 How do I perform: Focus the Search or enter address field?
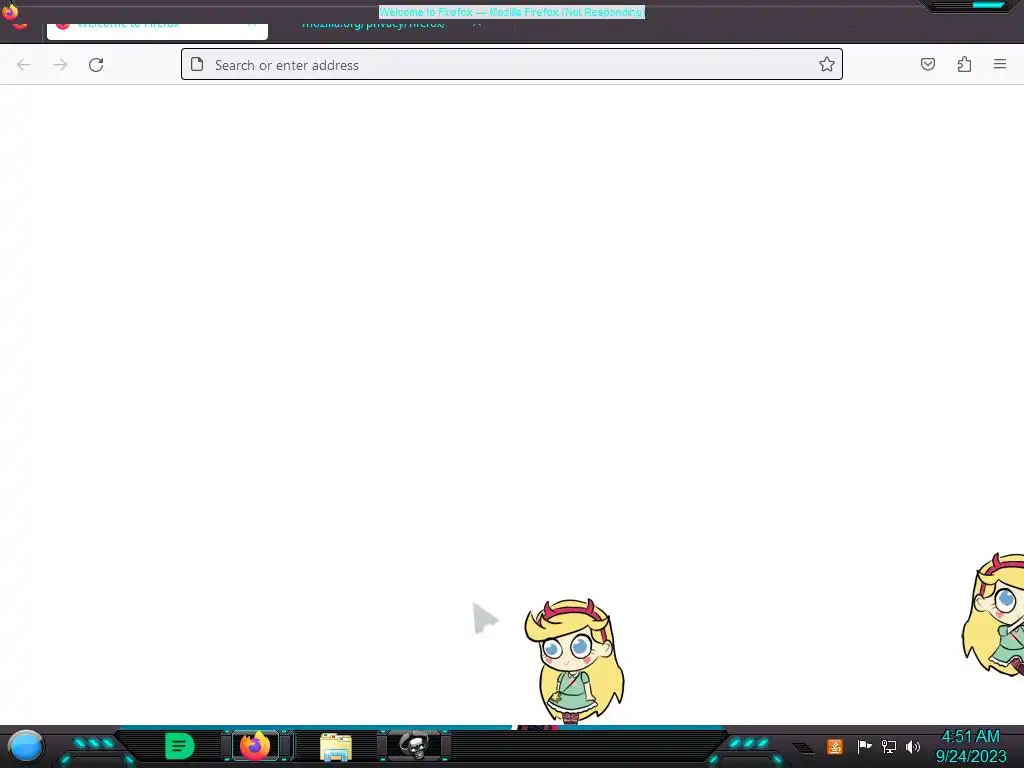click(x=512, y=65)
